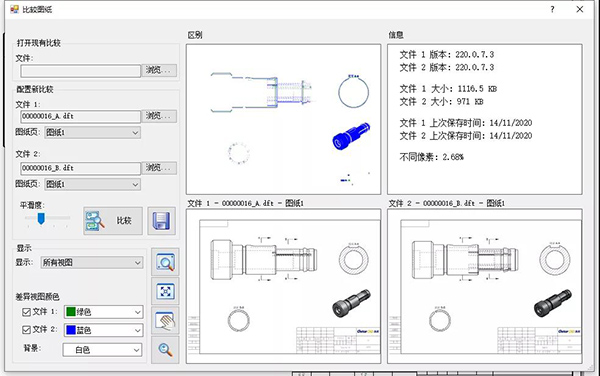Click the 00000016_B.dft file field
Image resolution: width=600 pixels, height=376 pixels.
(80, 168)
